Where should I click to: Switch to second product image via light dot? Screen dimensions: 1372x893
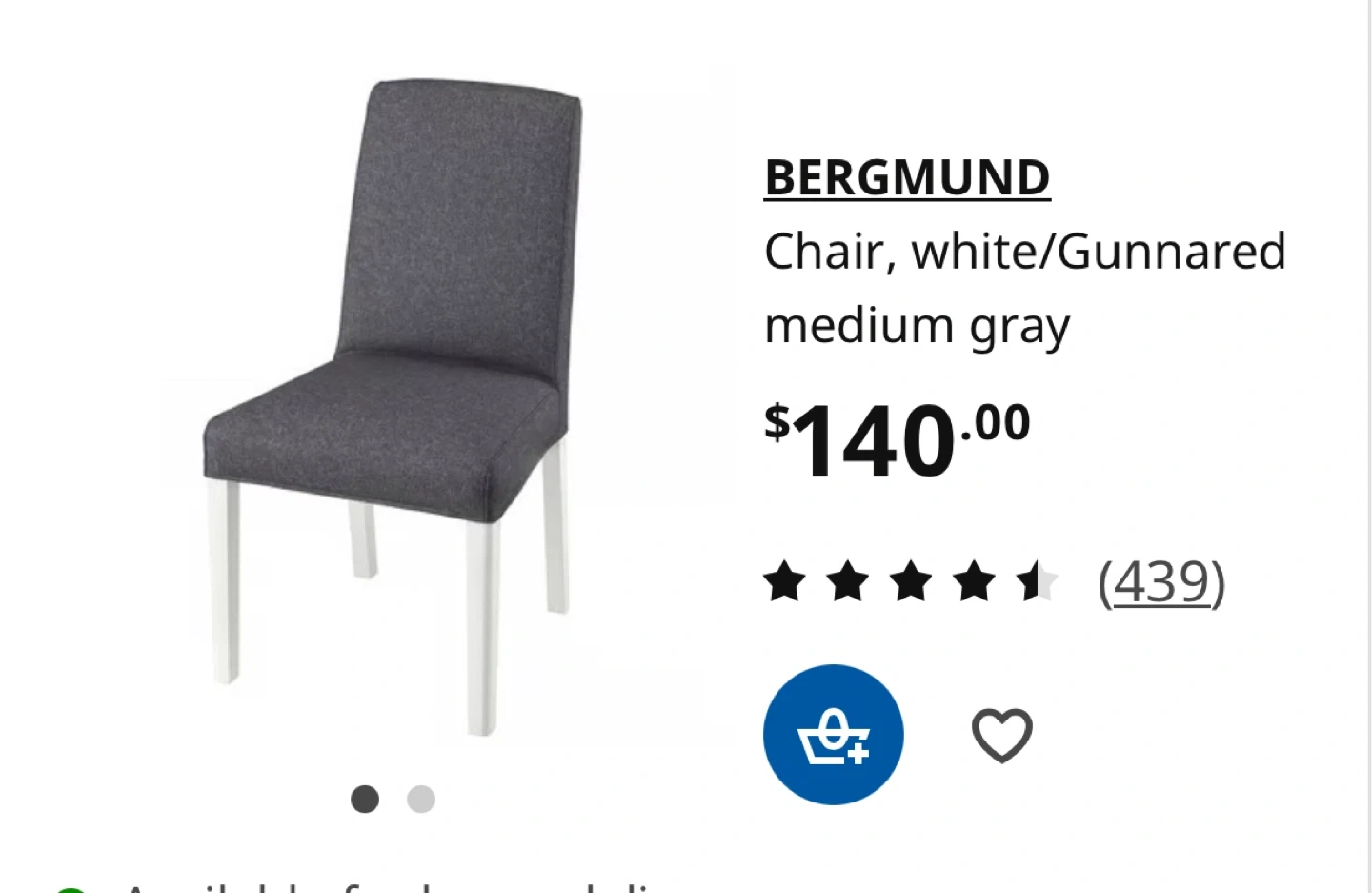click(421, 799)
